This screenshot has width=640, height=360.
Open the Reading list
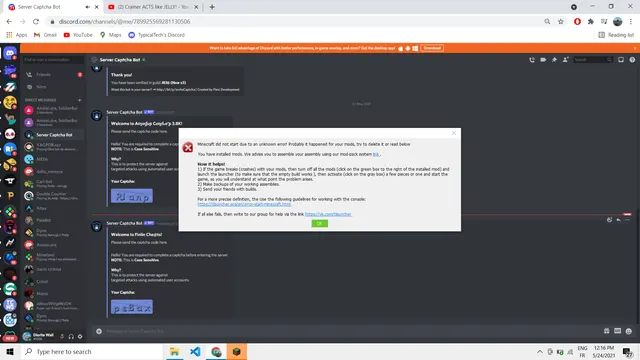click(x=616, y=35)
